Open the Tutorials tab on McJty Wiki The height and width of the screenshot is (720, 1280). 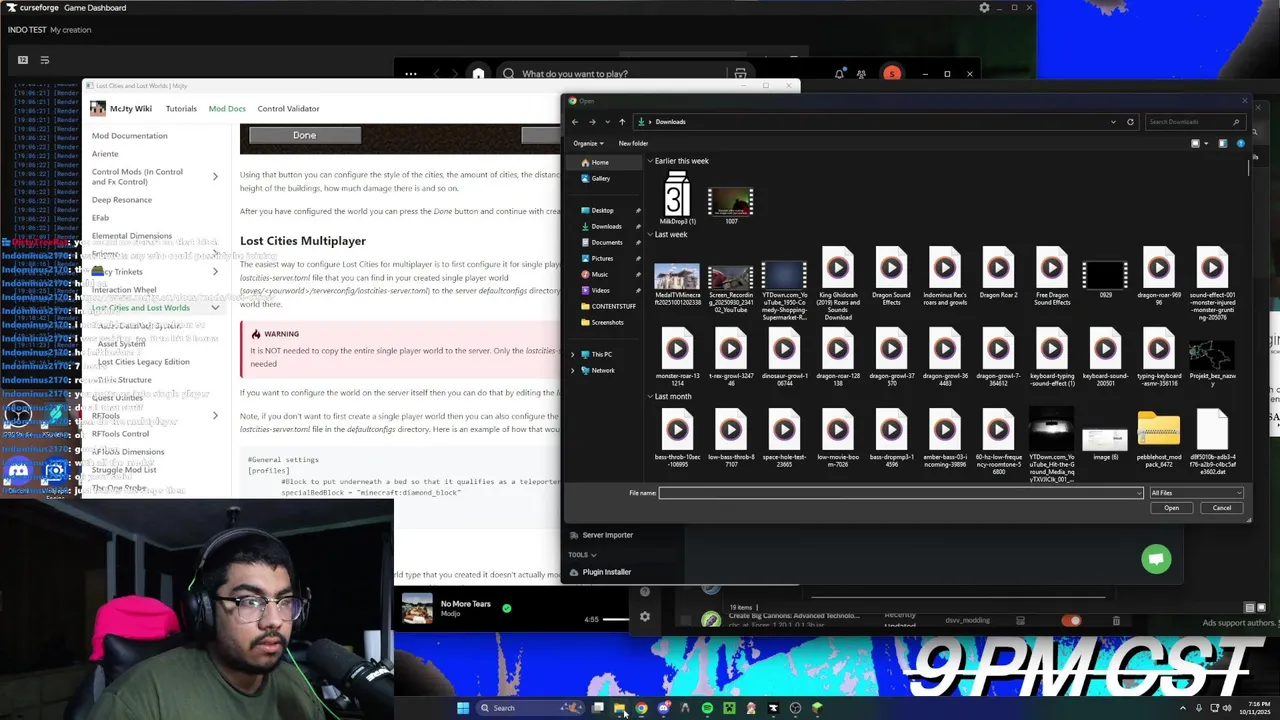(x=181, y=108)
